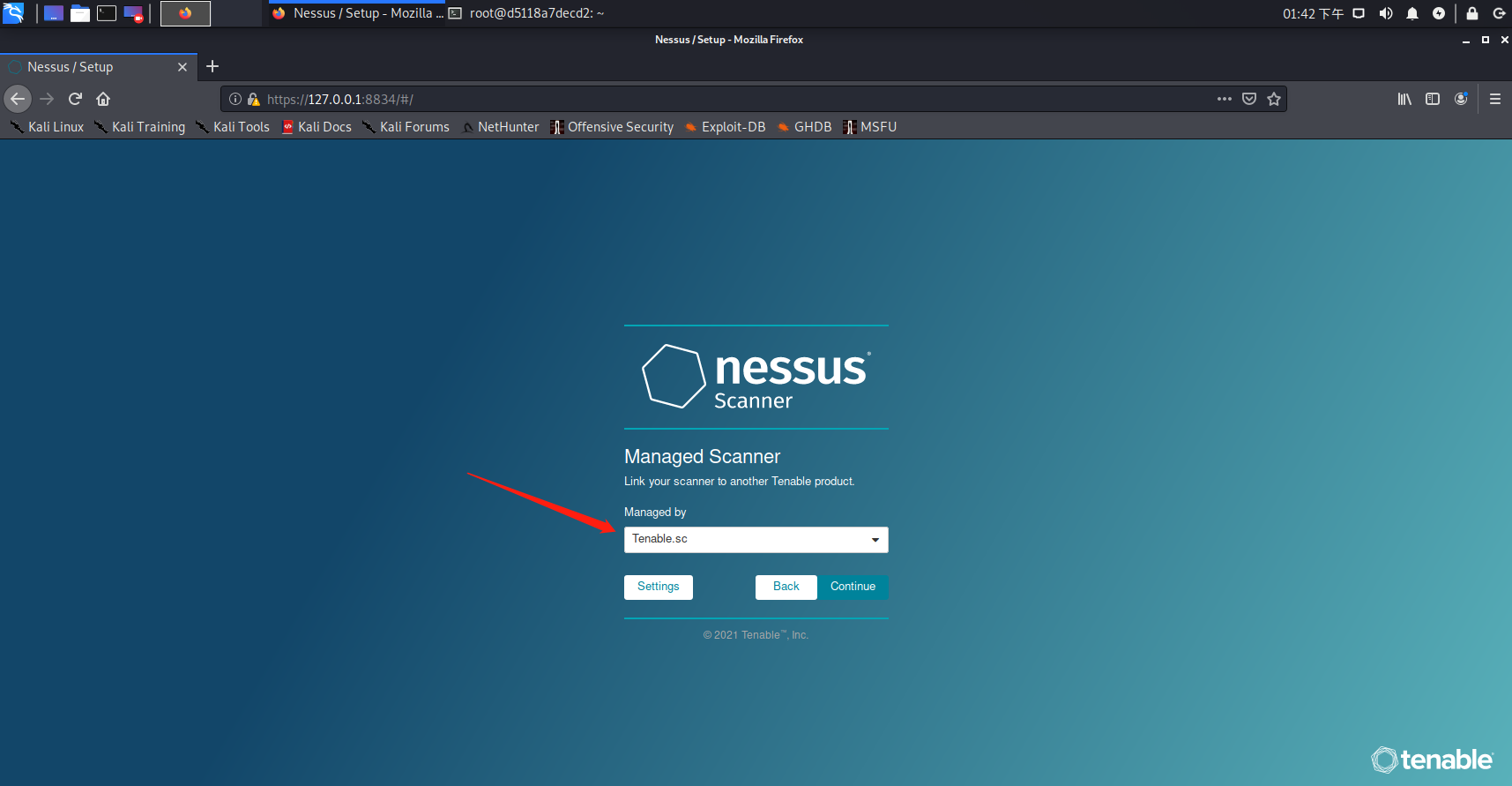1512x786 pixels.
Task: Open the Firefox Library menu
Action: (1404, 99)
